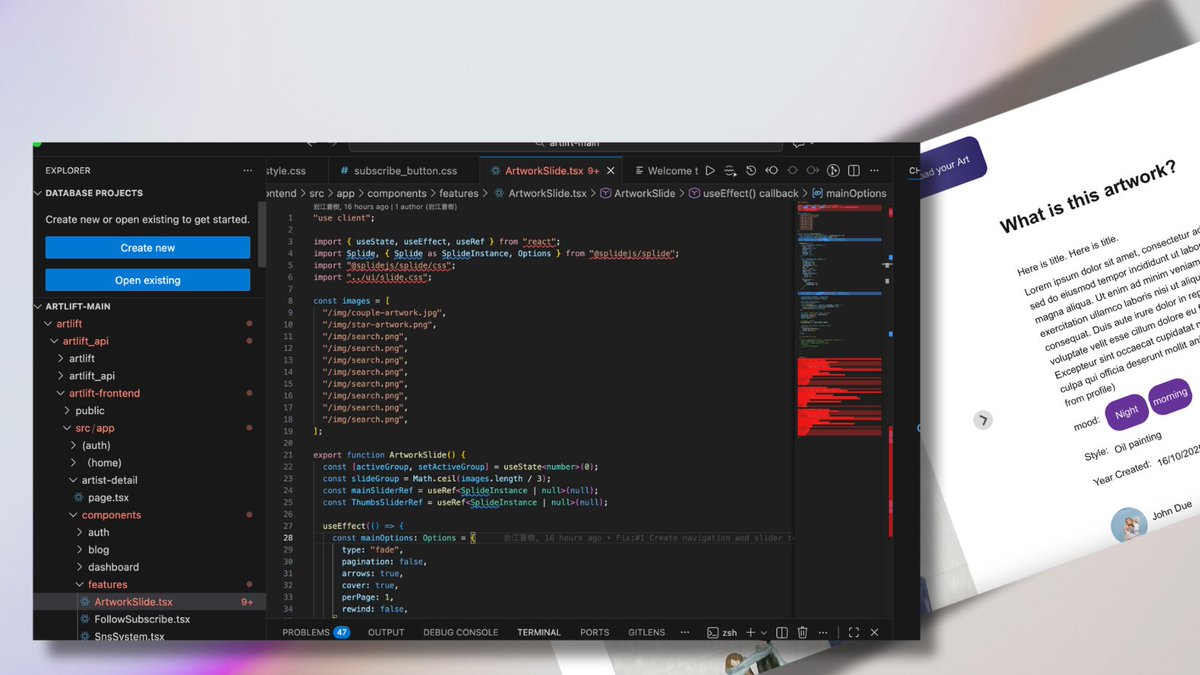Click 'features' breadcrumb segment
The width and height of the screenshot is (1200, 675).
(x=458, y=193)
